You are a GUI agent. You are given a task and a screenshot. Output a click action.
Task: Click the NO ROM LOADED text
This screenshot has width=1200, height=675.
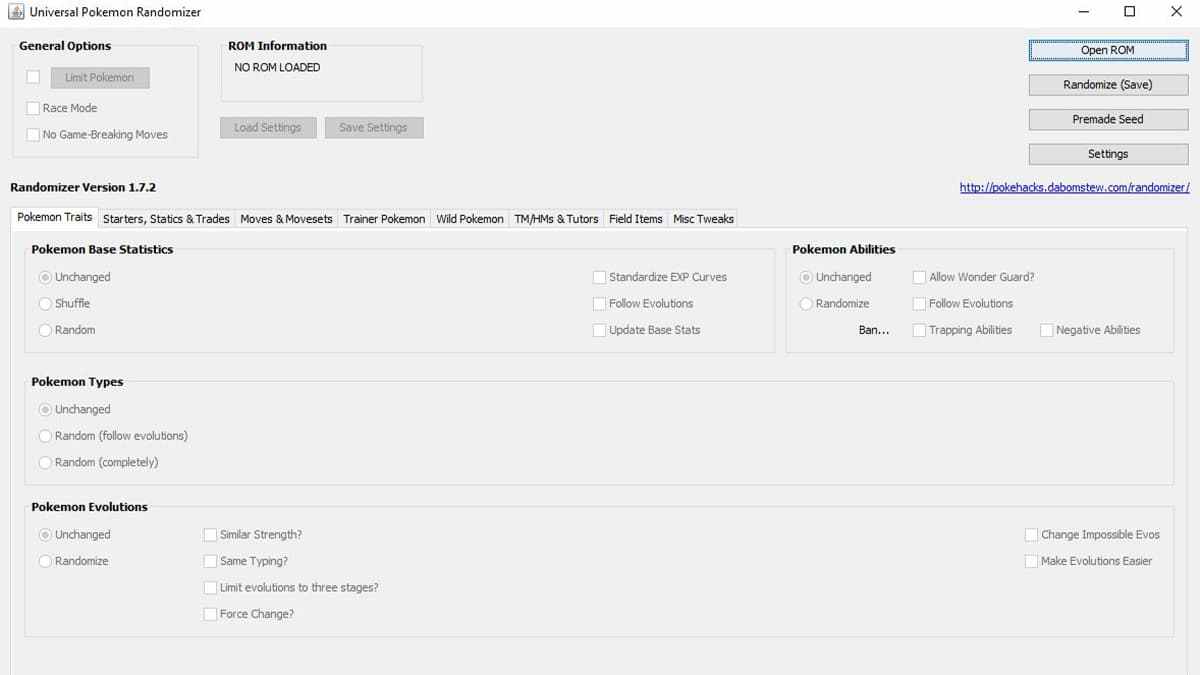(277, 68)
